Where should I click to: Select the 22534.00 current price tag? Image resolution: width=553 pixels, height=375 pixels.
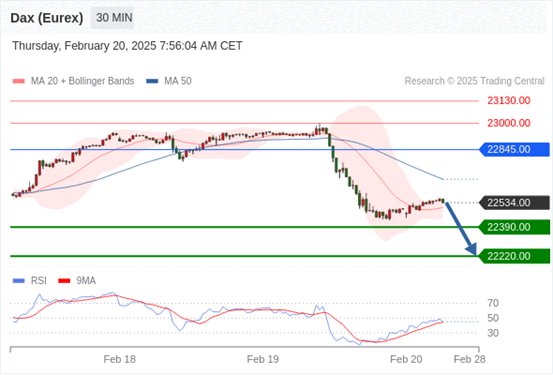(514, 203)
